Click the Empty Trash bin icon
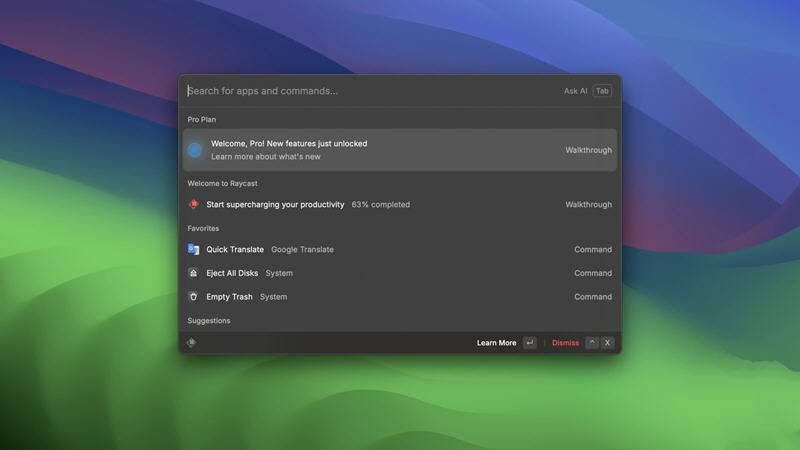The width and height of the screenshot is (800, 450). [x=193, y=296]
